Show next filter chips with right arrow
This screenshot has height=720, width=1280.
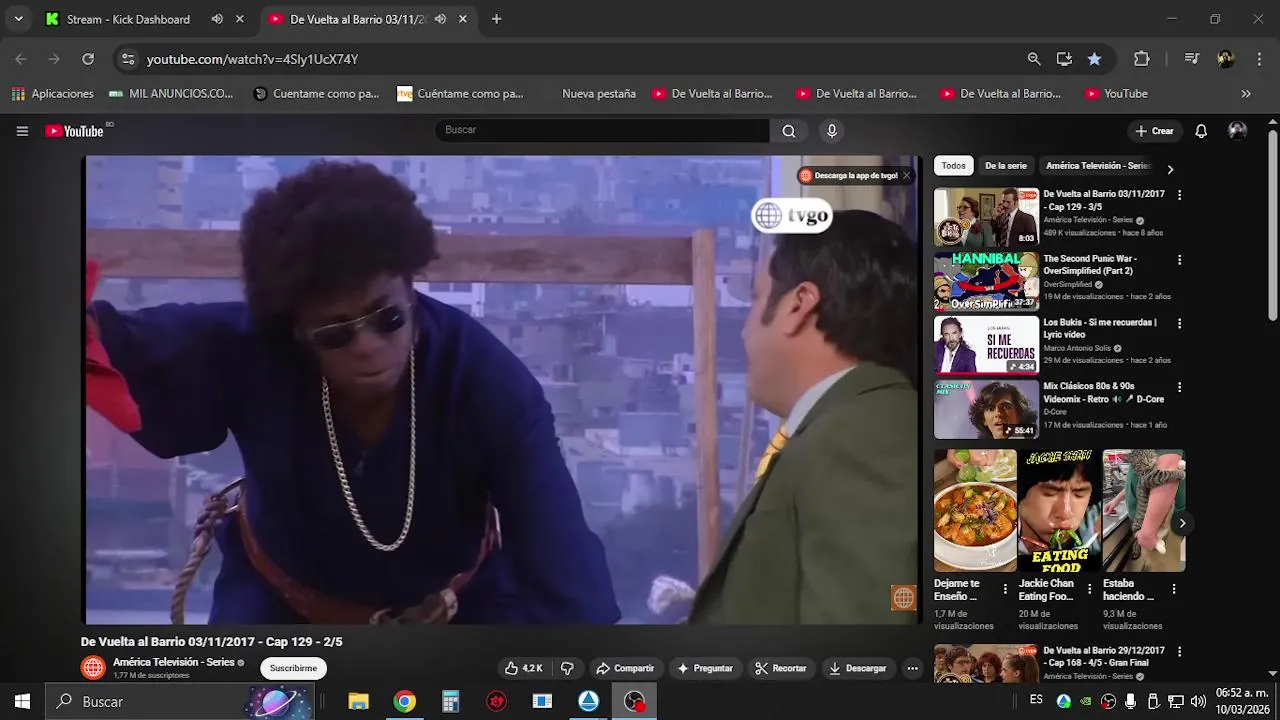pyautogui.click(x=1170, y=169)
